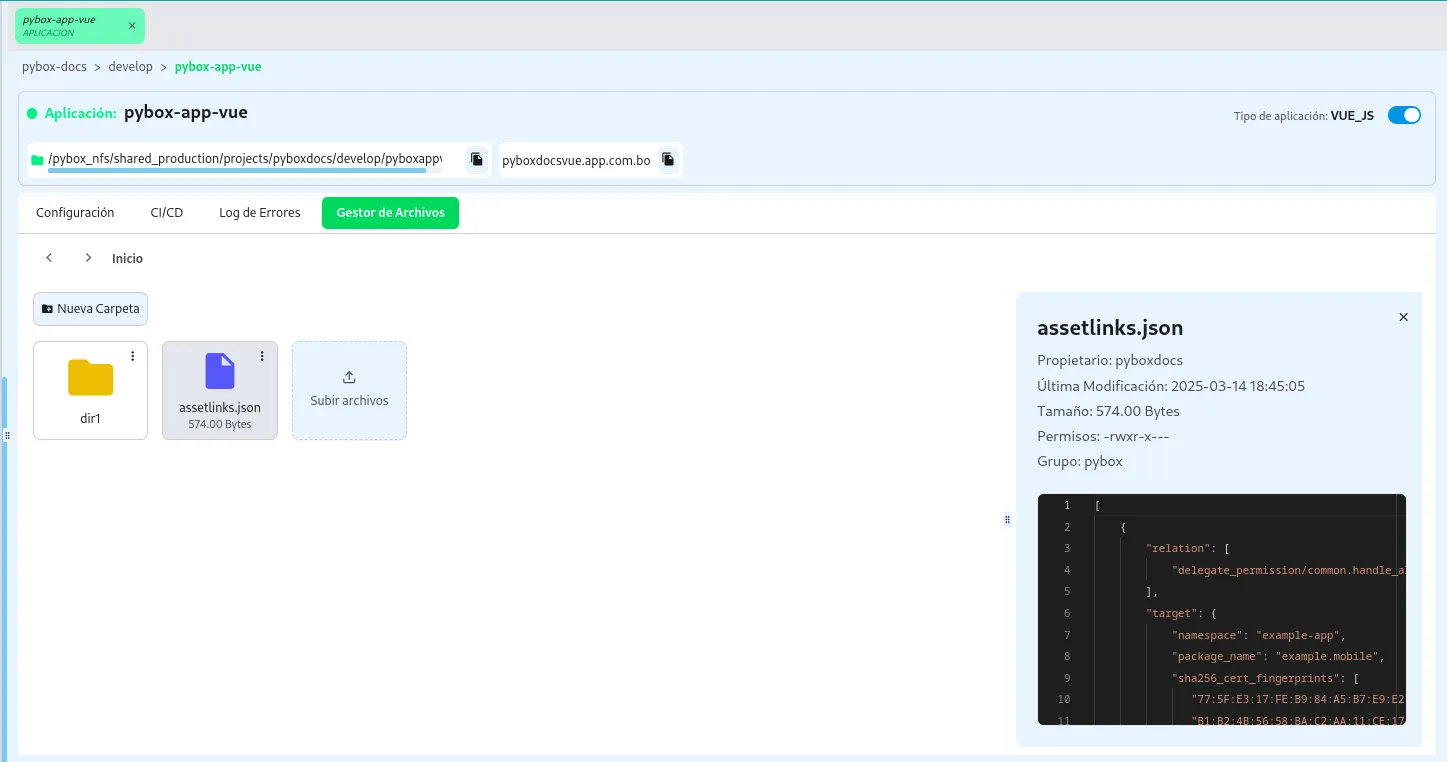The height and width of the screenshot is (762, 1447).
Task: Go back with the left chevron
Action: [49, 258]
